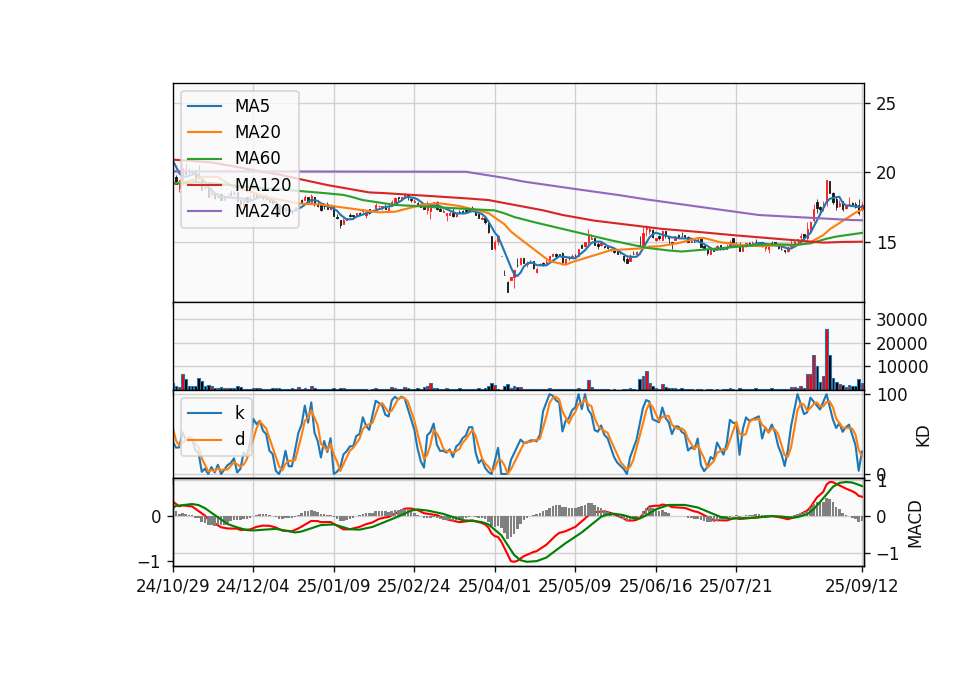Click the 24/10/29 date axis label
The width and height of the screenshot is (960, 690).
[x=173, y=586]
